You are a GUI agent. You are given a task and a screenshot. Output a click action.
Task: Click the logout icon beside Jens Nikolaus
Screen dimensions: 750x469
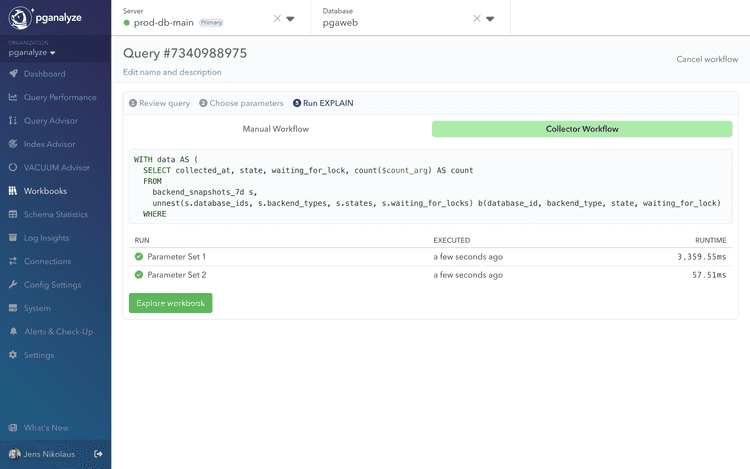point(98,454)
